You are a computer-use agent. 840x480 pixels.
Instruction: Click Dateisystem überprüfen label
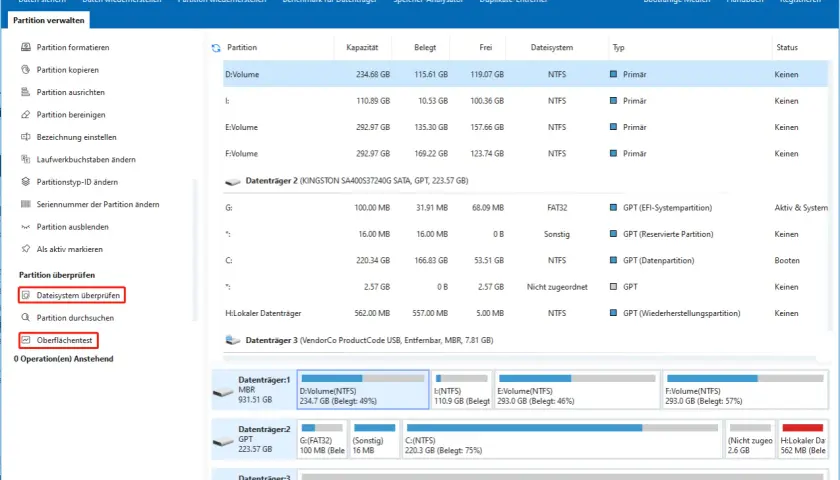coord(78,295)
